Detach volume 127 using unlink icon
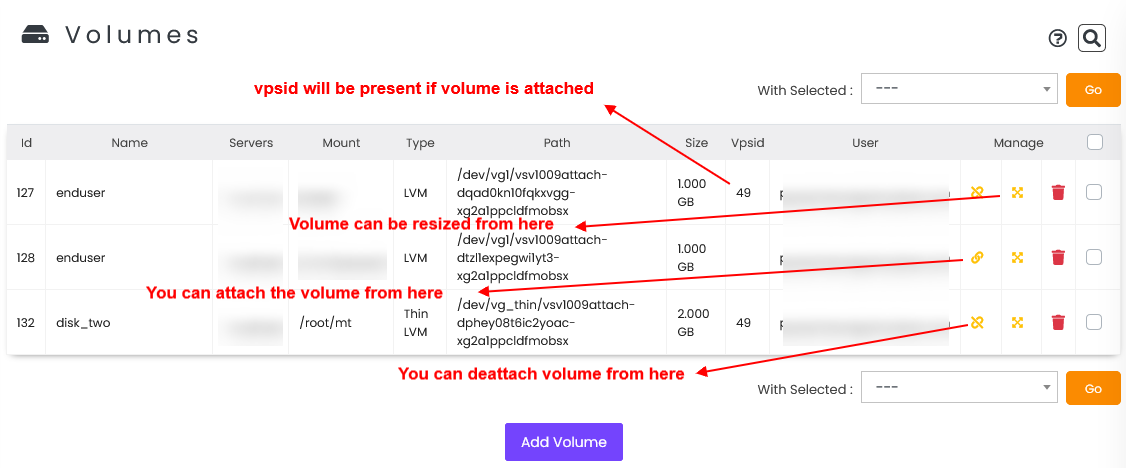Viewport: 1126px width, 468px height. [976, 192]
